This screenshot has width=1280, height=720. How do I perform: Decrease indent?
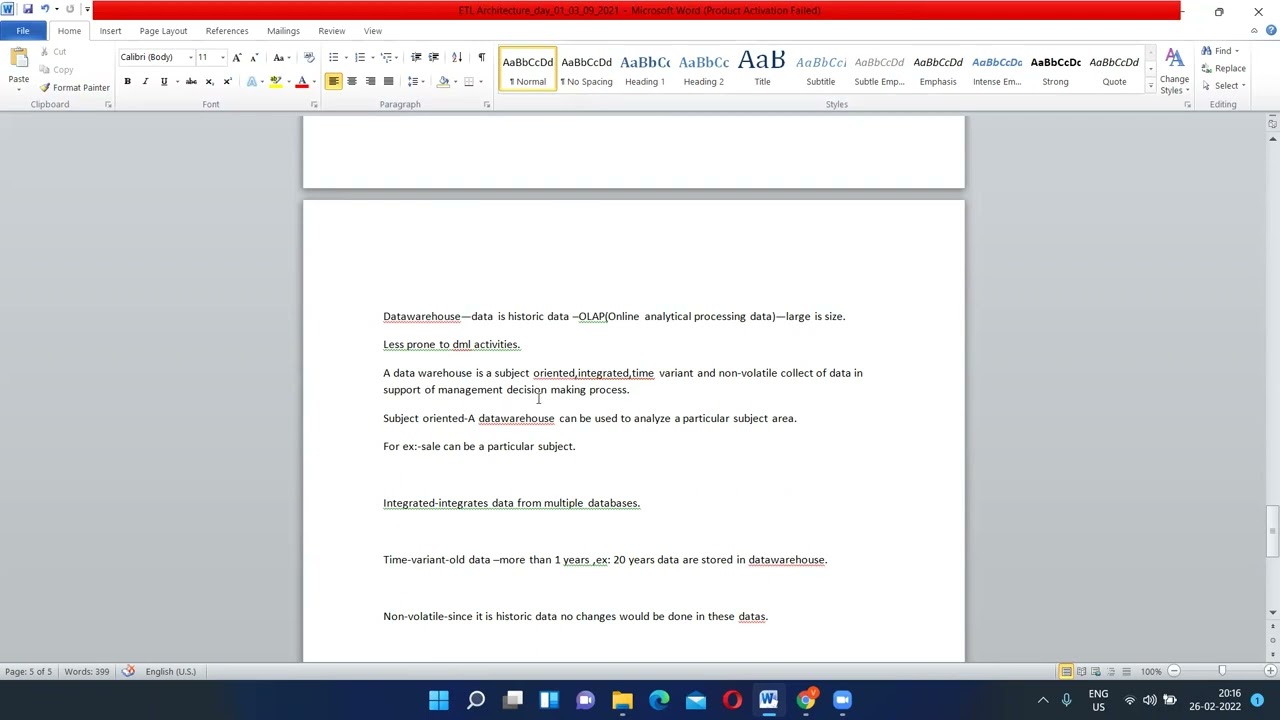(416, 57)
